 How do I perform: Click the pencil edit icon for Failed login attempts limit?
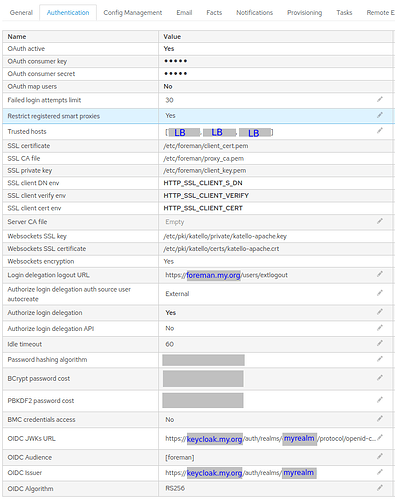(x=380, y=99)
